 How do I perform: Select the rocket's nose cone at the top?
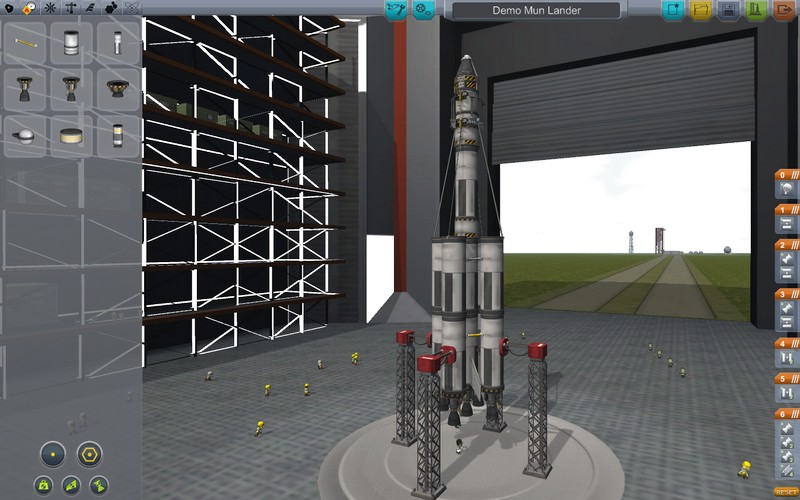point(465,66)
